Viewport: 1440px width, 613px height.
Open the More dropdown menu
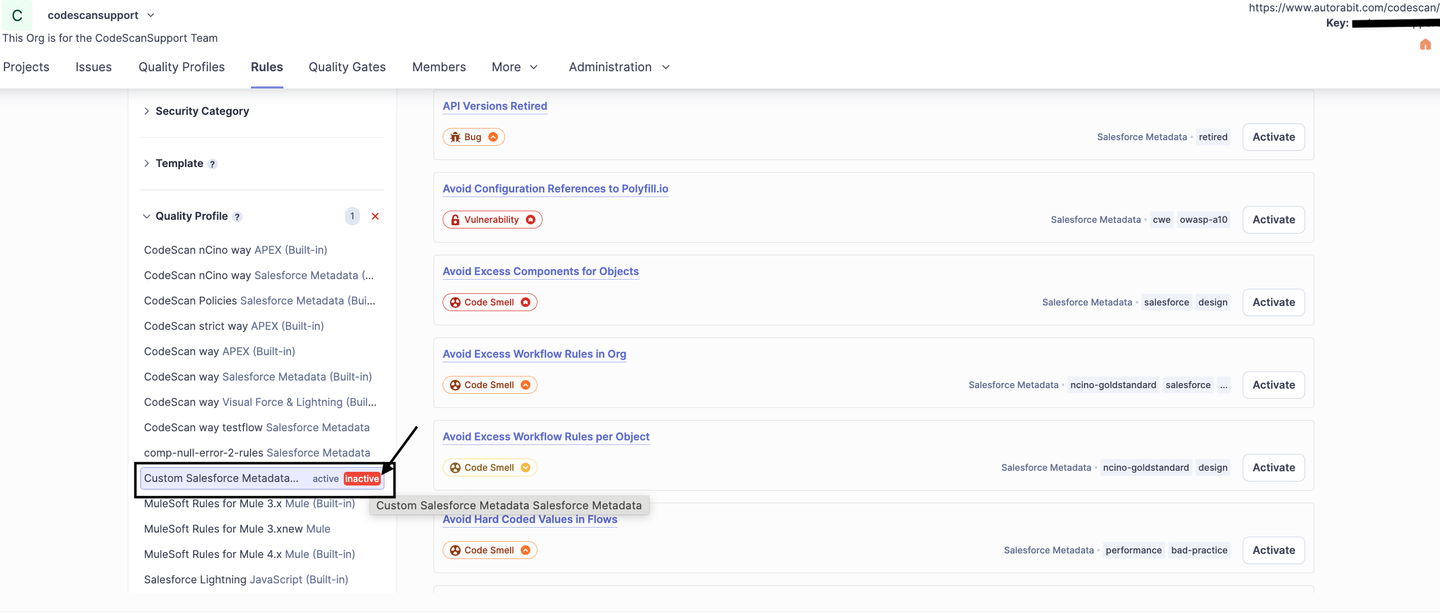(514, 67)
